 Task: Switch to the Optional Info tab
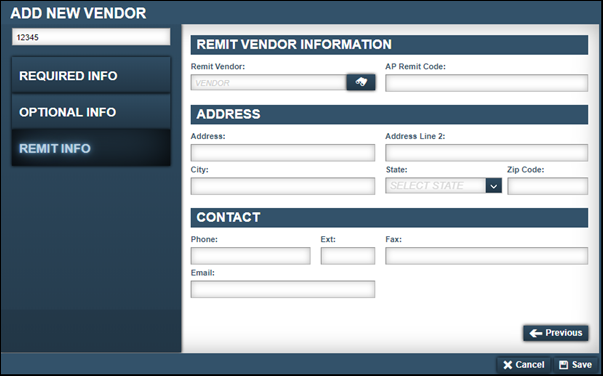[91, 112]
